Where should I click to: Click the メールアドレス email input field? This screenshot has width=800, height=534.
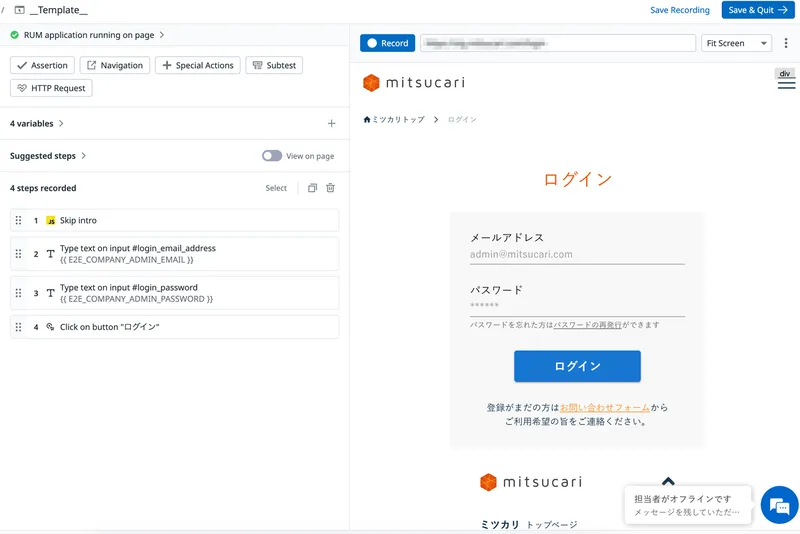(577, 255)
